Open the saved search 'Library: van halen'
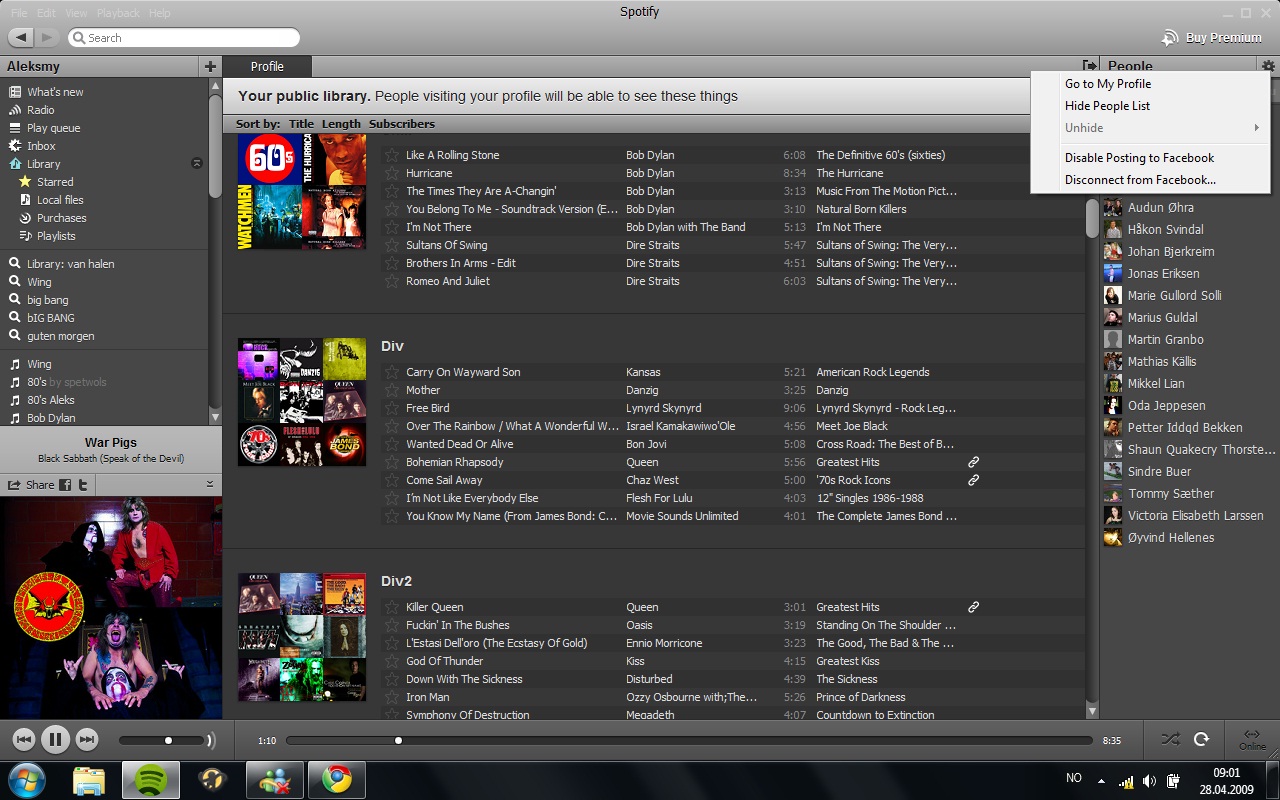The image size is (1280, 800). (71, 264)
